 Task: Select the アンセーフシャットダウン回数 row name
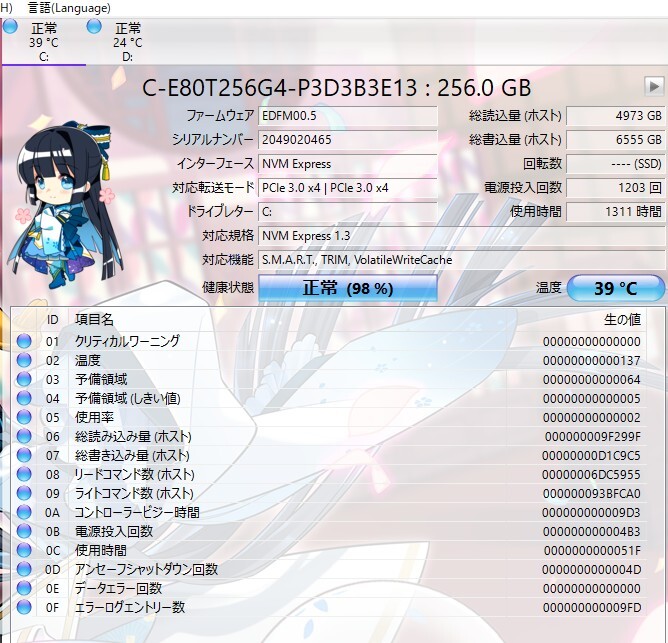[x=147, y=569]
